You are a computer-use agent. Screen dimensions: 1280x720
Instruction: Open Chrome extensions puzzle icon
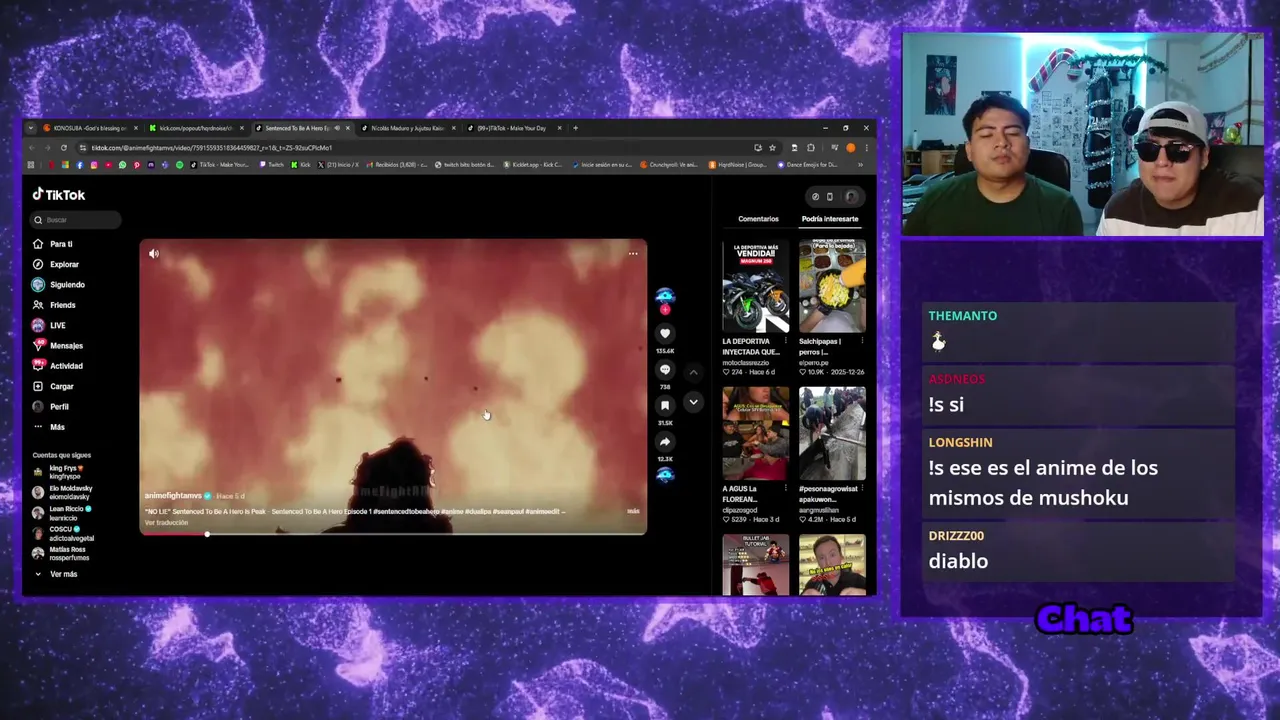[x=810, y=148]
